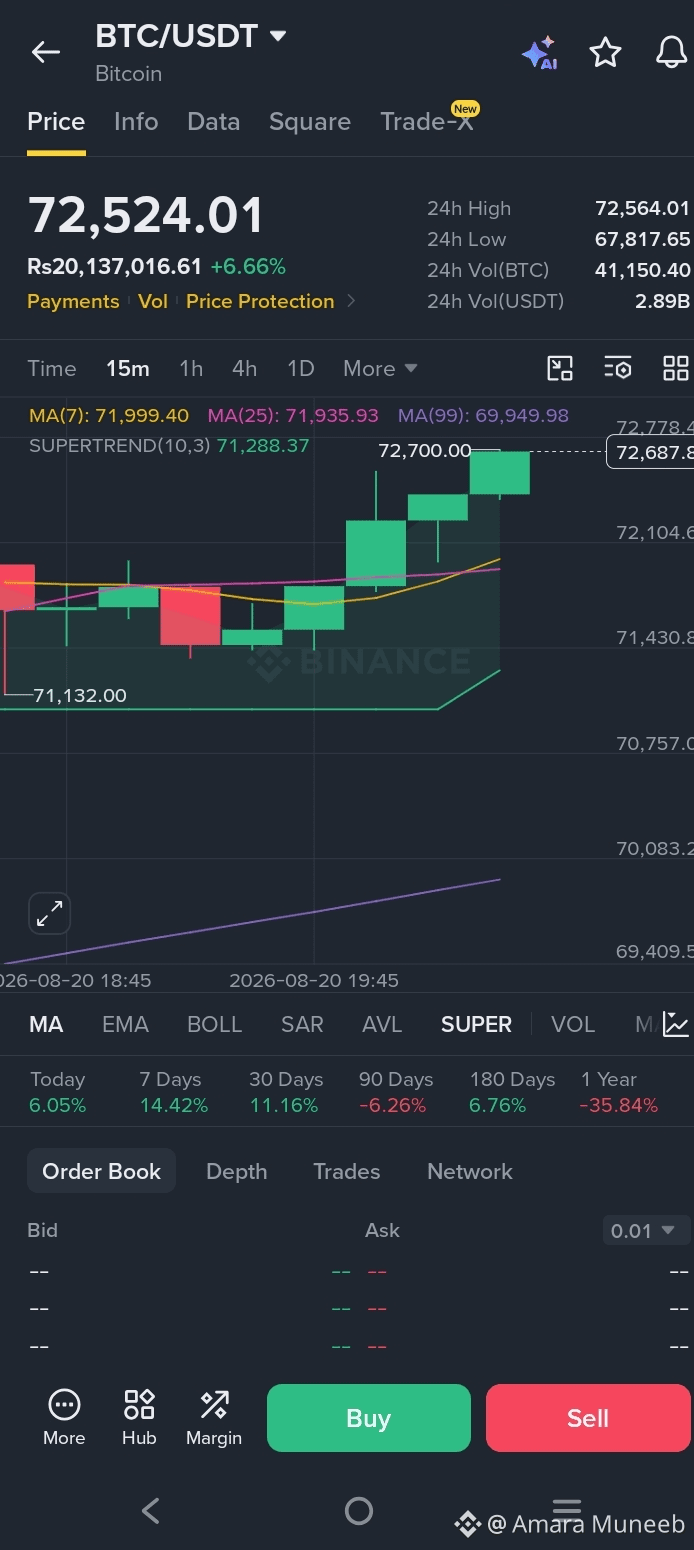
Task: Click the MA(25) 71,935.93 legend label
Action: (x=293, y=415)
